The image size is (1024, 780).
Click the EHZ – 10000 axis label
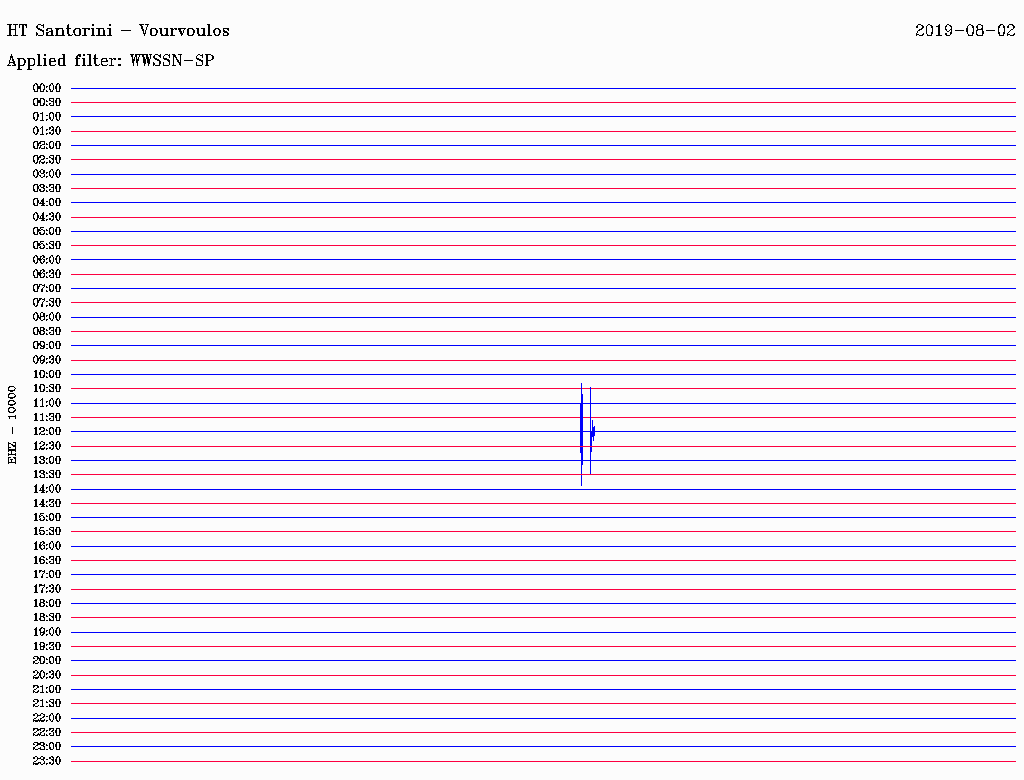[12, 425]
